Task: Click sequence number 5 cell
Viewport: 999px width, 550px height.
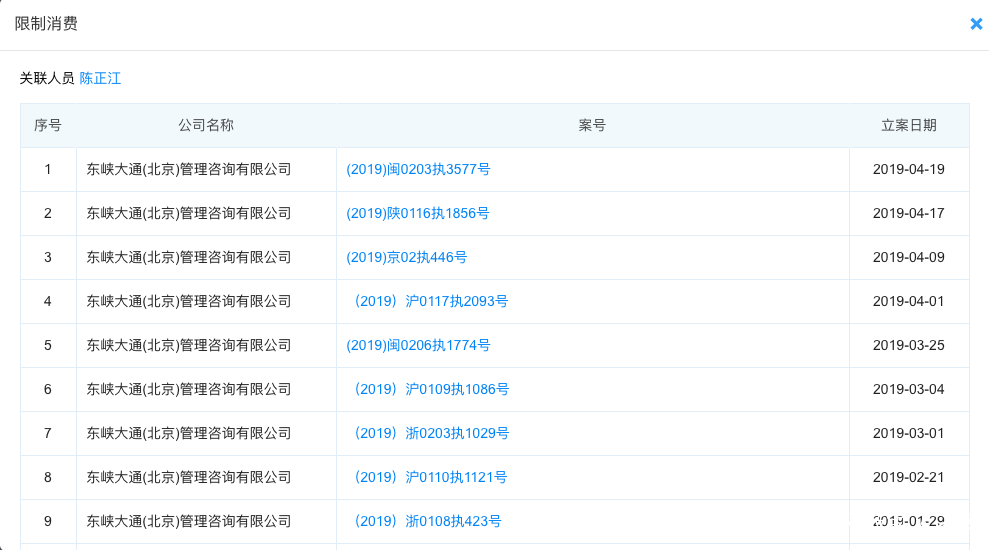Action: (48, 345)
